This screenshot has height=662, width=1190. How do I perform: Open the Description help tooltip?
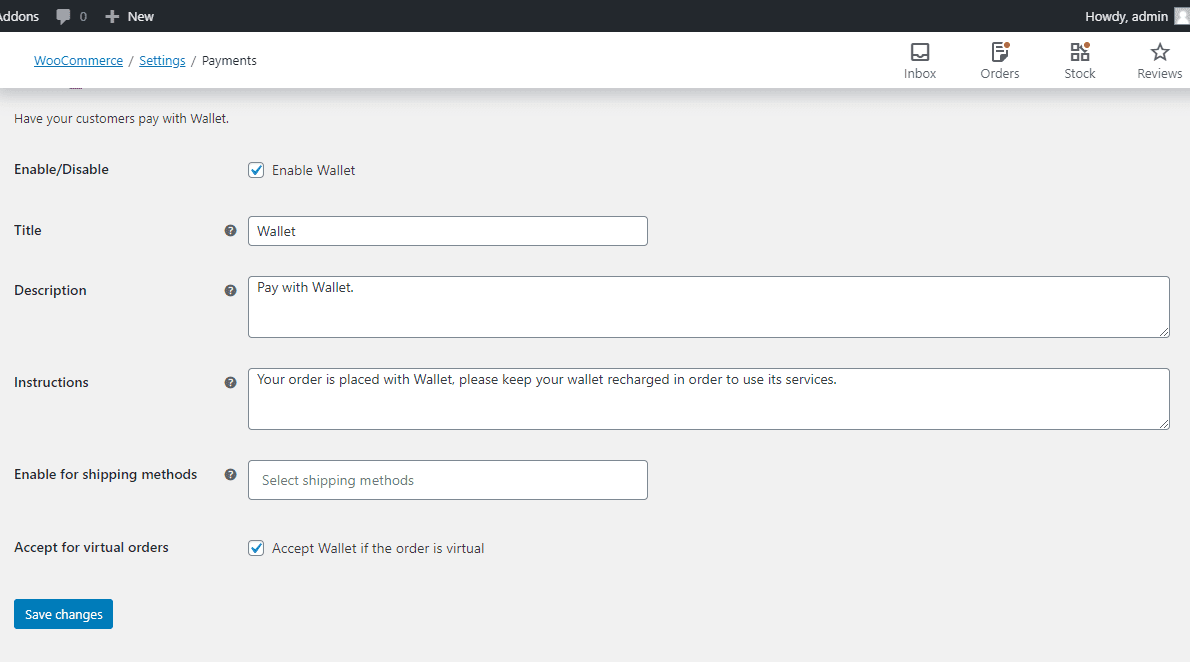click(x=231, y=290)
